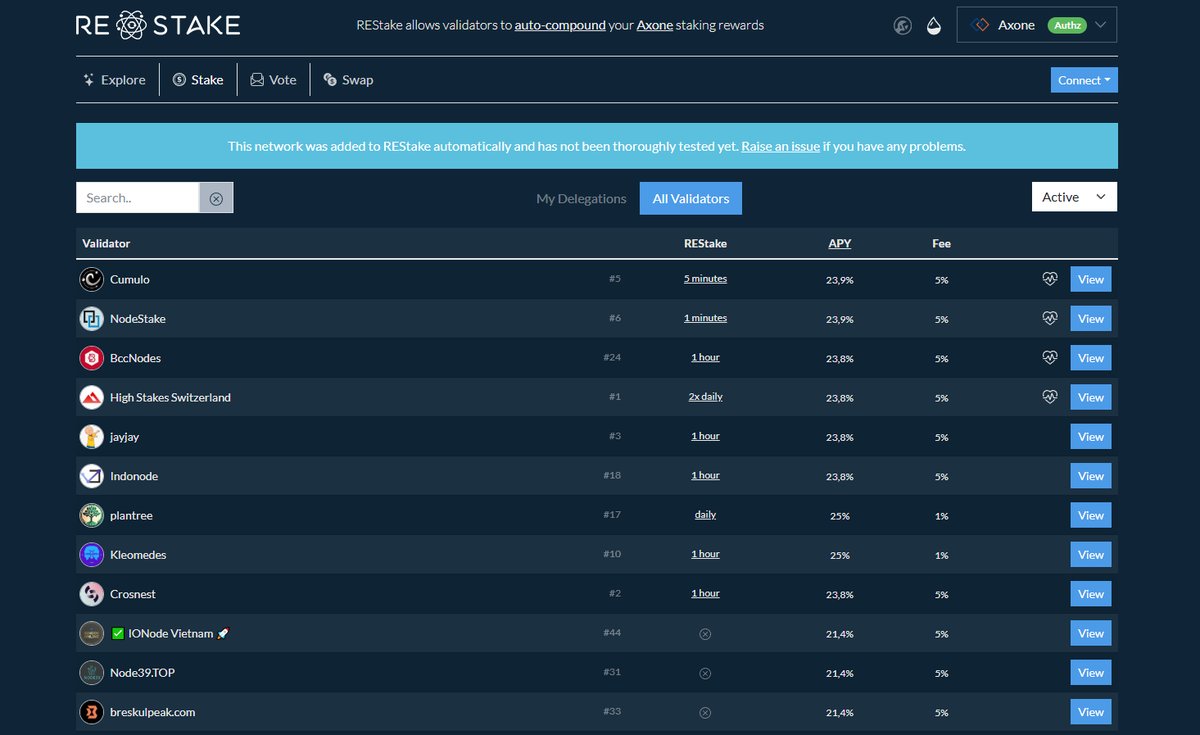Go to the Stake tab

pyautogui.click(x=198, y=80)
